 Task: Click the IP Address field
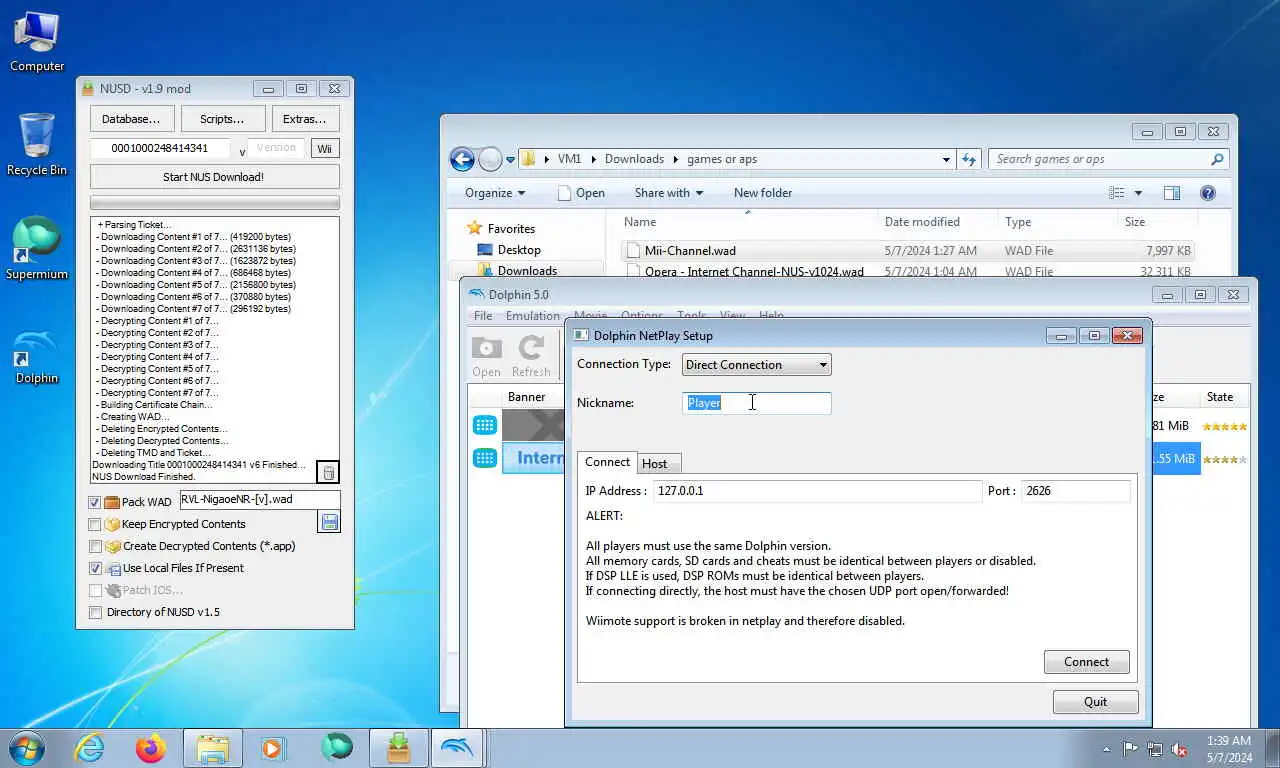(817, 491)
